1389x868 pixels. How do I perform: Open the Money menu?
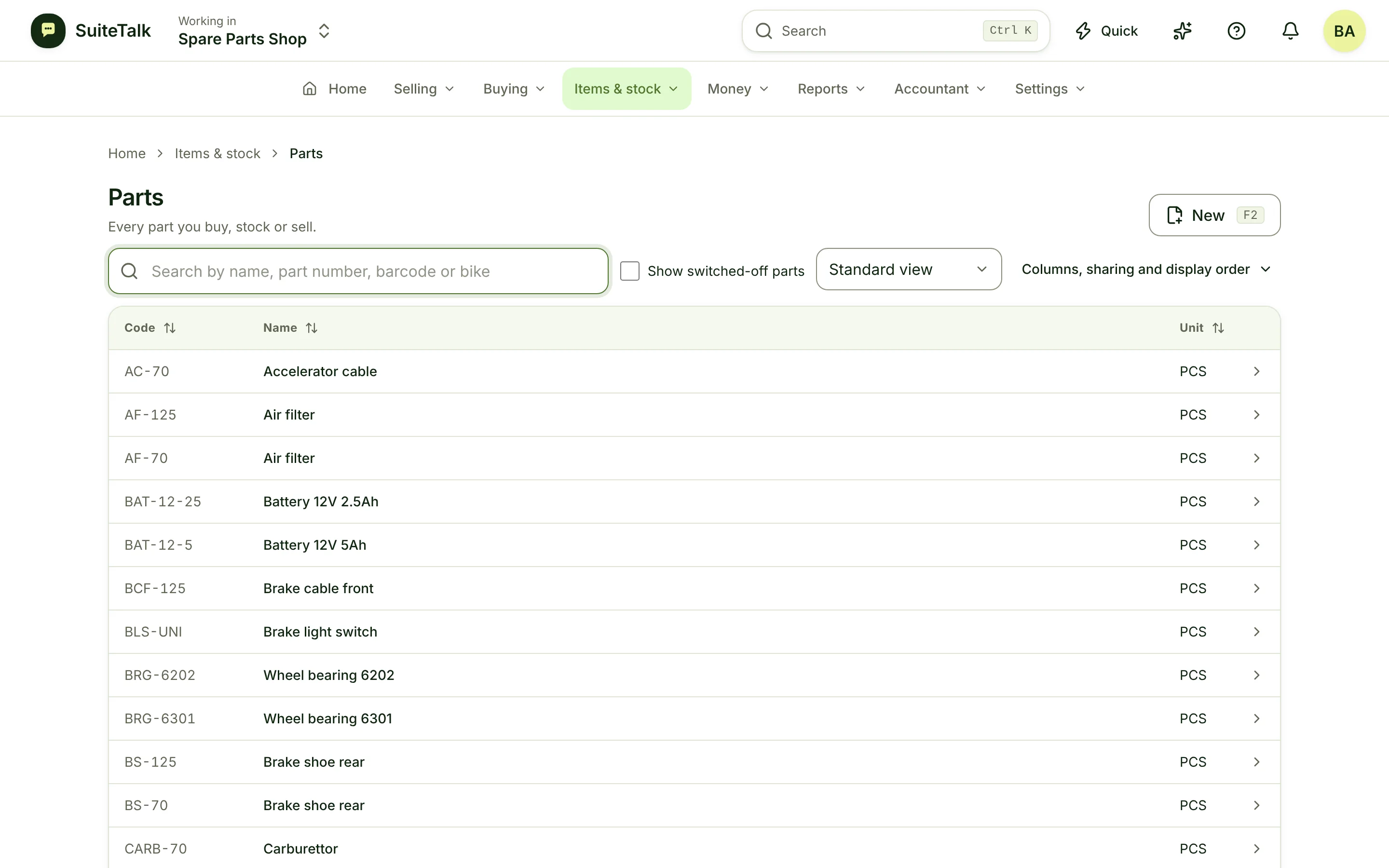[x=738, y=89]
